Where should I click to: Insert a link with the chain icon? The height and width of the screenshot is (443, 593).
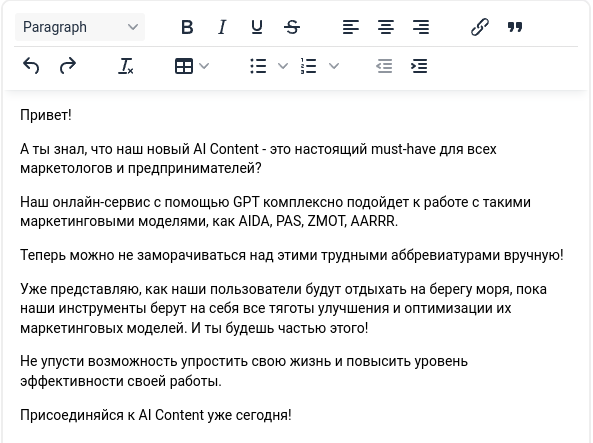[x=480, y=27]
